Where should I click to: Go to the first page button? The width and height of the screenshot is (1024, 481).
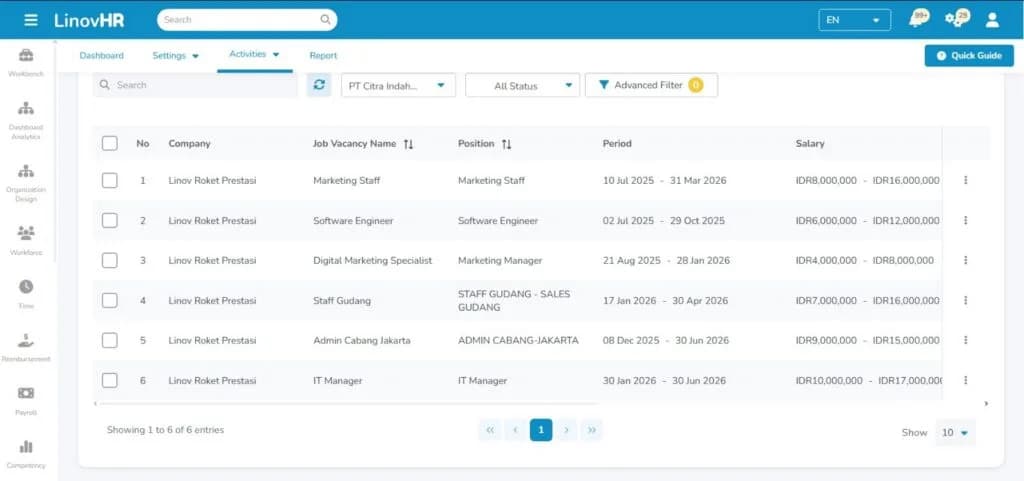[x=490, y=430]
